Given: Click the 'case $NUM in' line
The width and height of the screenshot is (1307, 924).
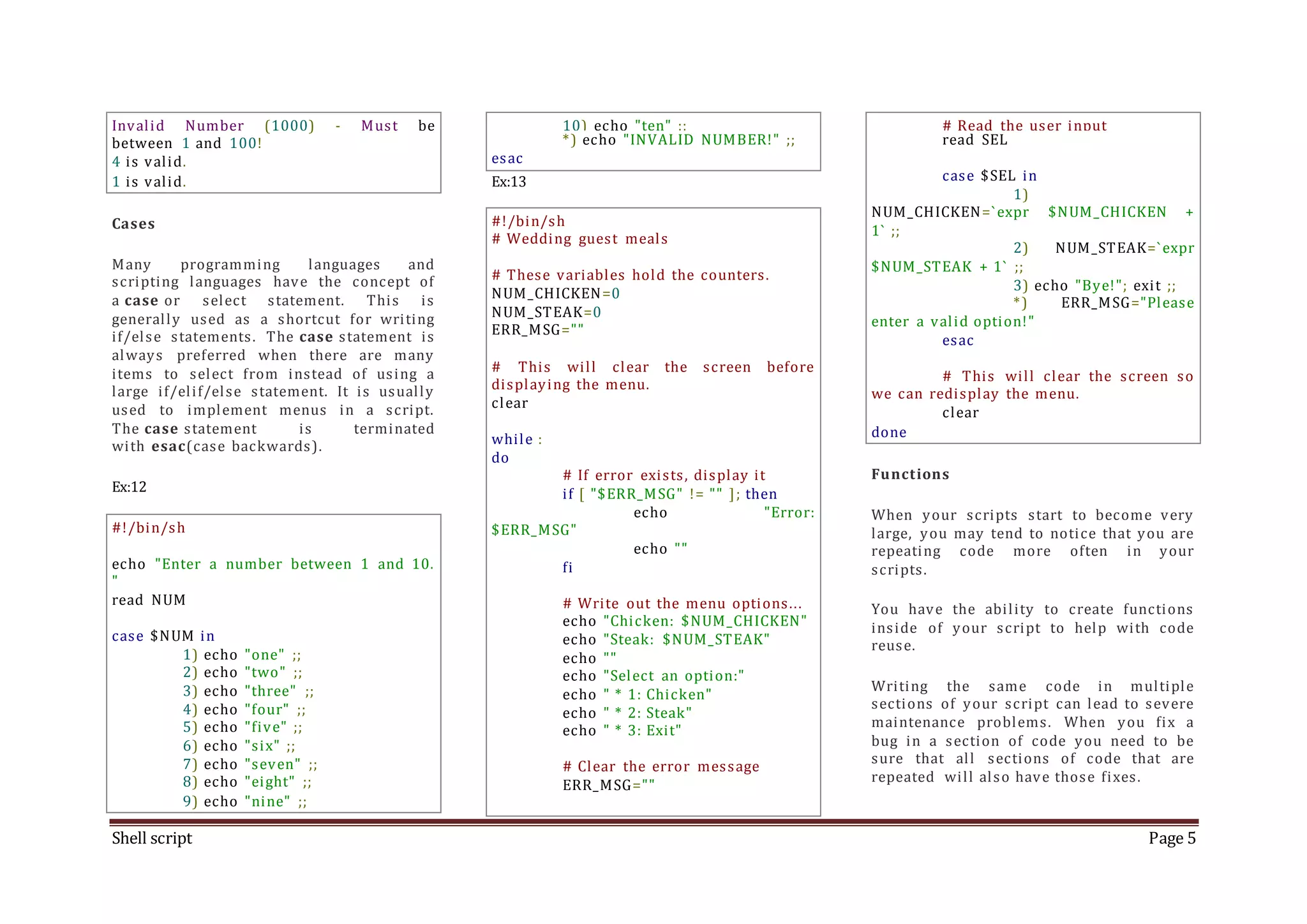Looking at the screenshot, I should pos(163,636).
